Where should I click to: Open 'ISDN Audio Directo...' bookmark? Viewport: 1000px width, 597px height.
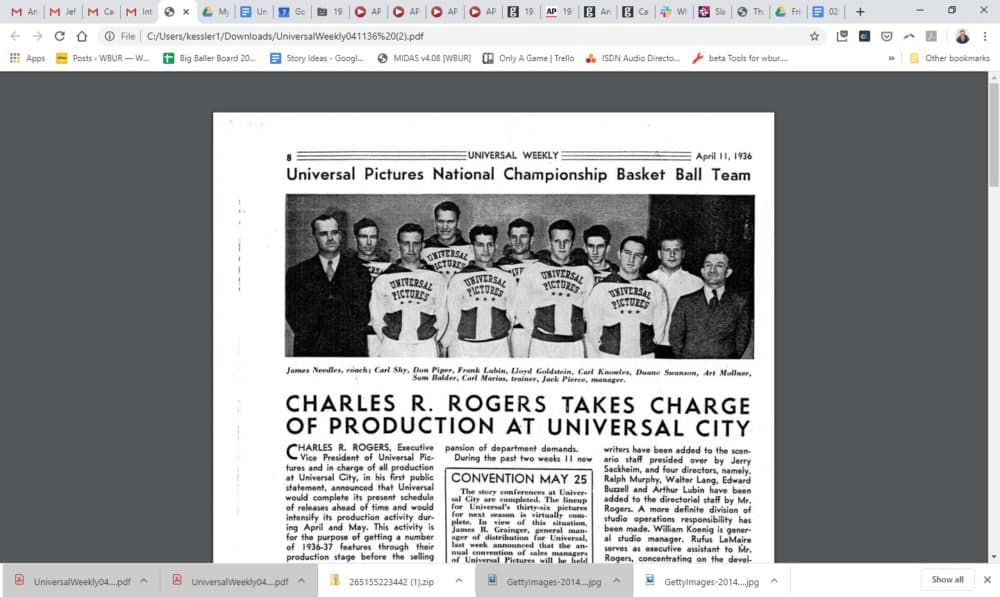click(633, 58)
